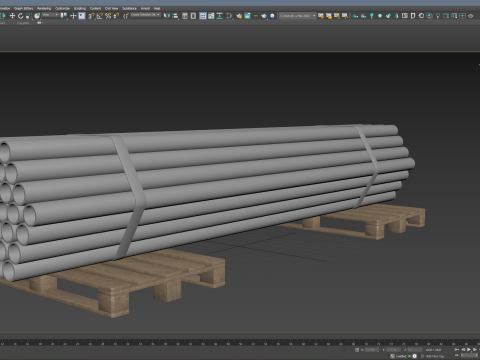
Task: Open the Substance menu
Action: 129,8
